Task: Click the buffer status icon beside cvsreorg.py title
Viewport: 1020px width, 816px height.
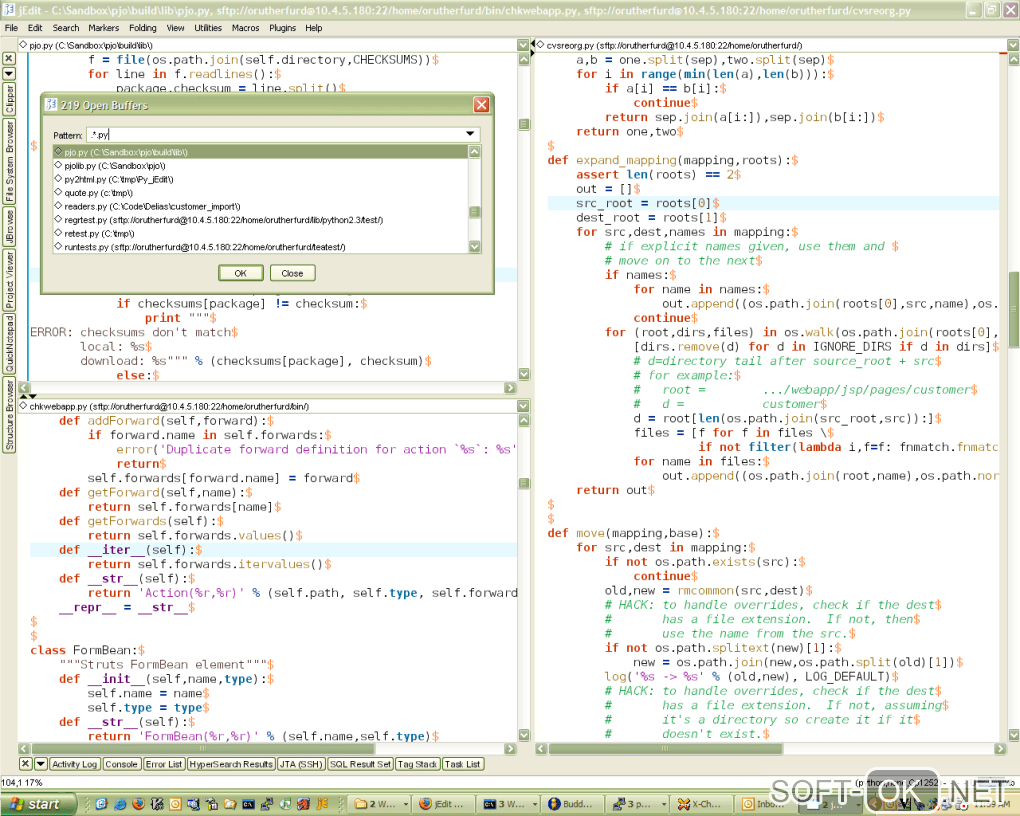Action: tap(538, 45)
